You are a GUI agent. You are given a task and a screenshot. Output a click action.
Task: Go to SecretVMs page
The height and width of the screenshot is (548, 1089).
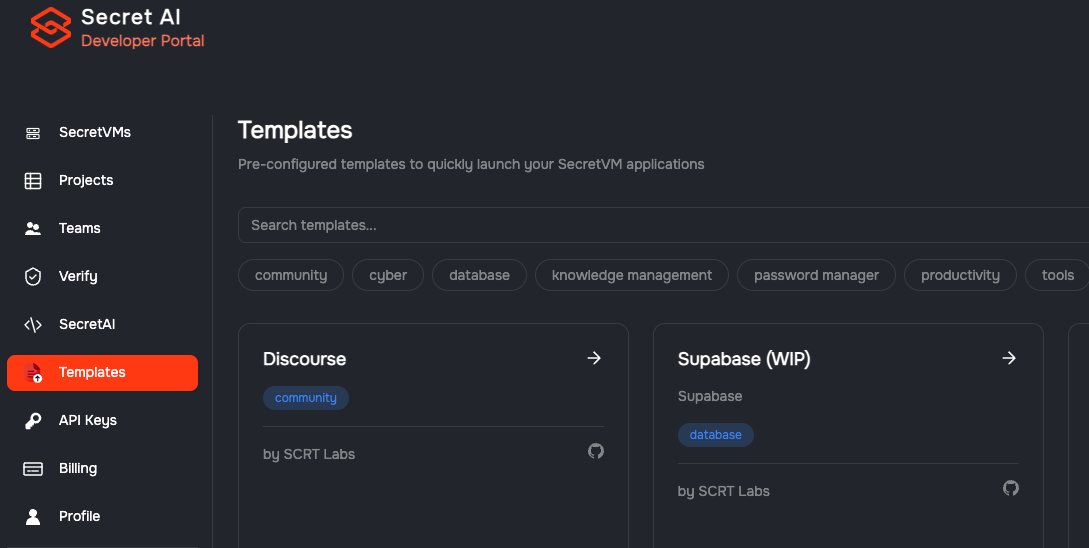click(x=103, y=133)
